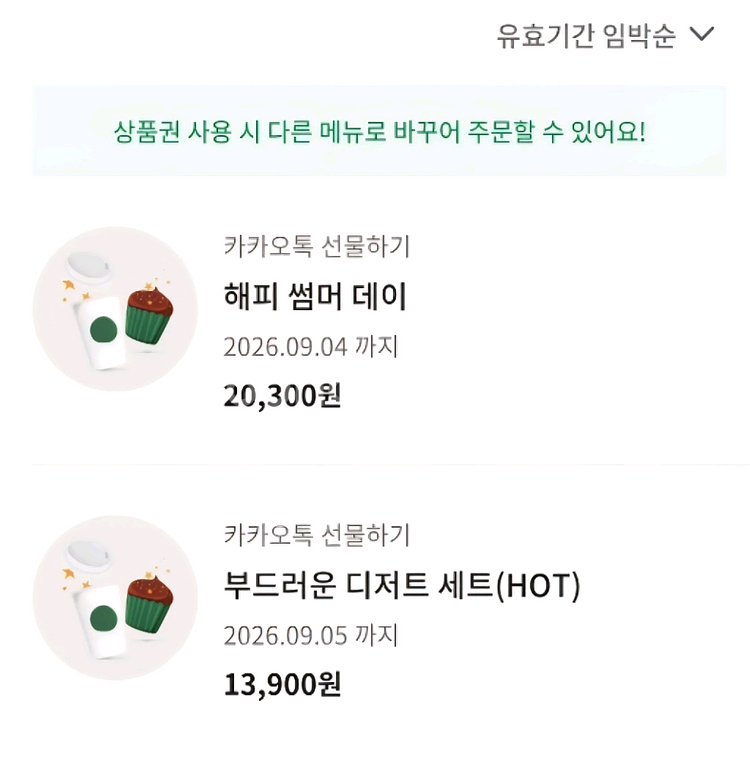Viewport: 750px width, 779px height.
Task: Tap the orange stars in 해피 썸머 데이 thumbnail
Action: (70, 290)
